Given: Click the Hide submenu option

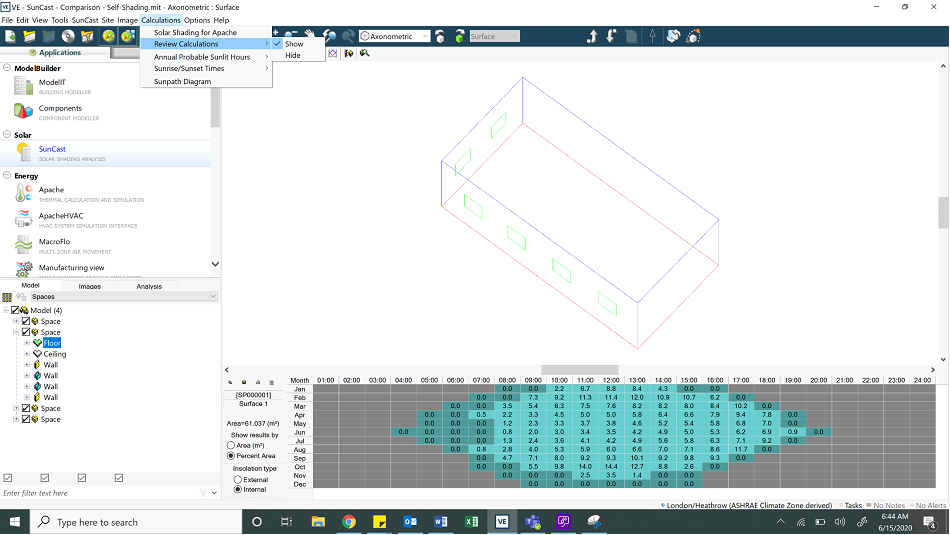Looking at the screenshot, I should coord(293,56).
